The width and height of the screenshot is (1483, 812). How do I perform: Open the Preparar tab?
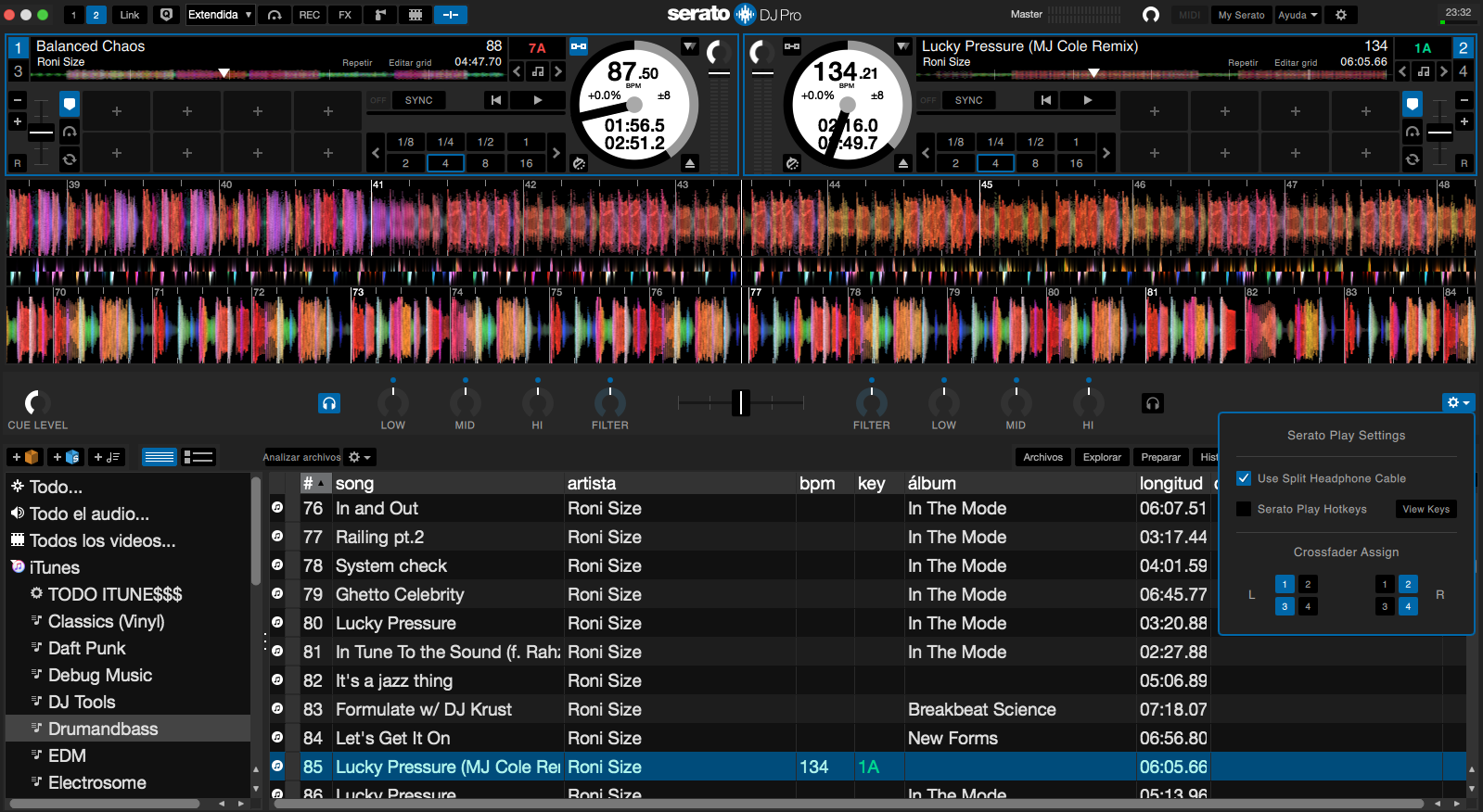1160,457
